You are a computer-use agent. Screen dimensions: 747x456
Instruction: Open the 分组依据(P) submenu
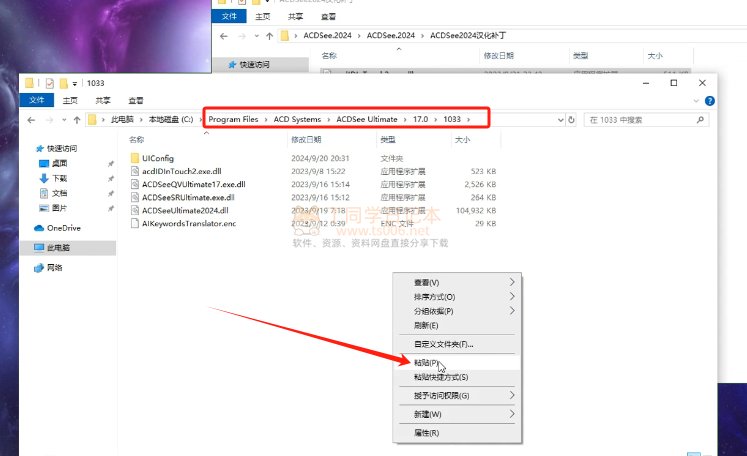click(x=457, y=311)
